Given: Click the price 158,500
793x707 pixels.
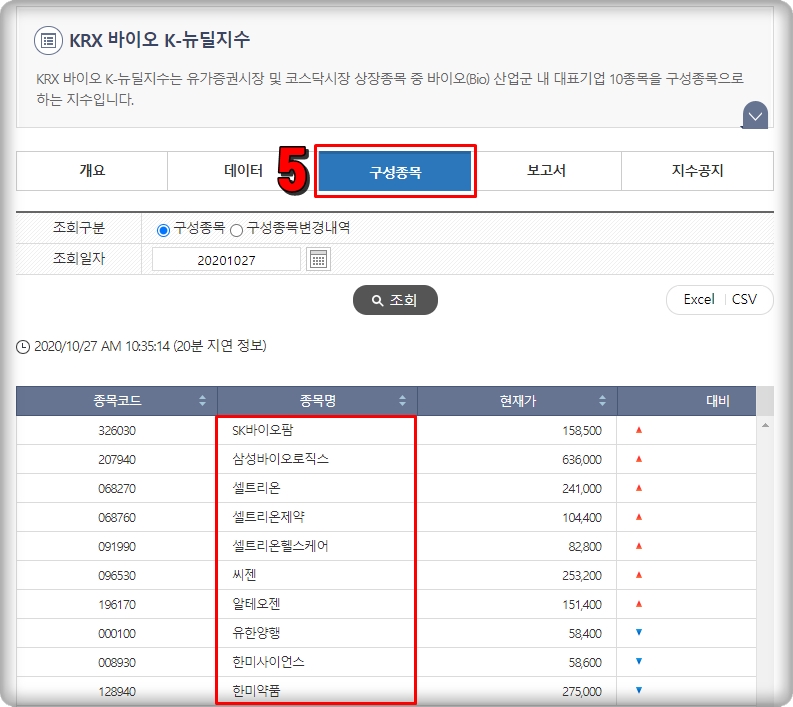Looking at the screenshot, I should 582,431.
